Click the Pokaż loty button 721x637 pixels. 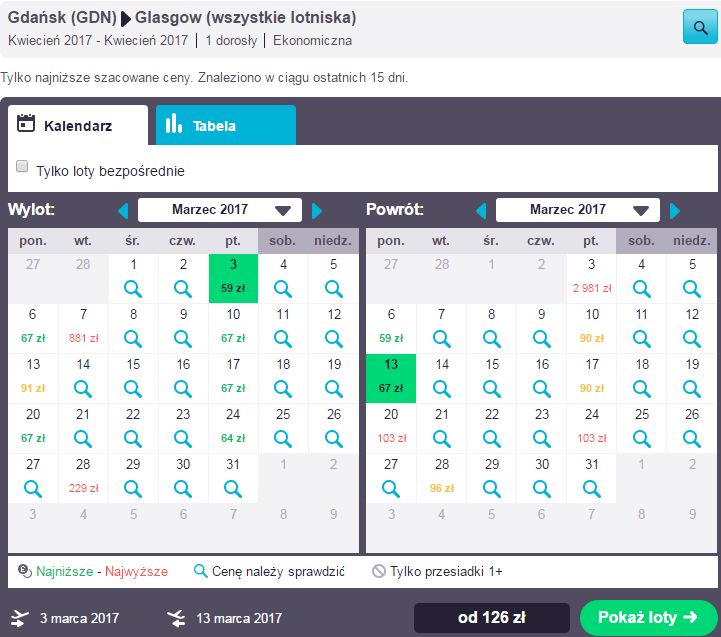[648, 617]
